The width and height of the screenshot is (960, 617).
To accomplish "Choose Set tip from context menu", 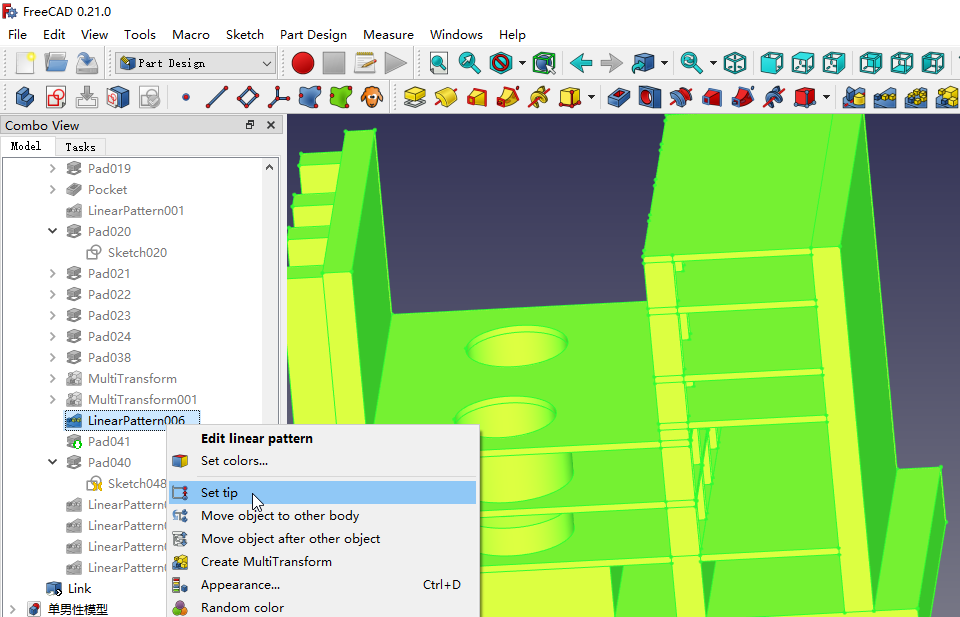I will [219, 493].
